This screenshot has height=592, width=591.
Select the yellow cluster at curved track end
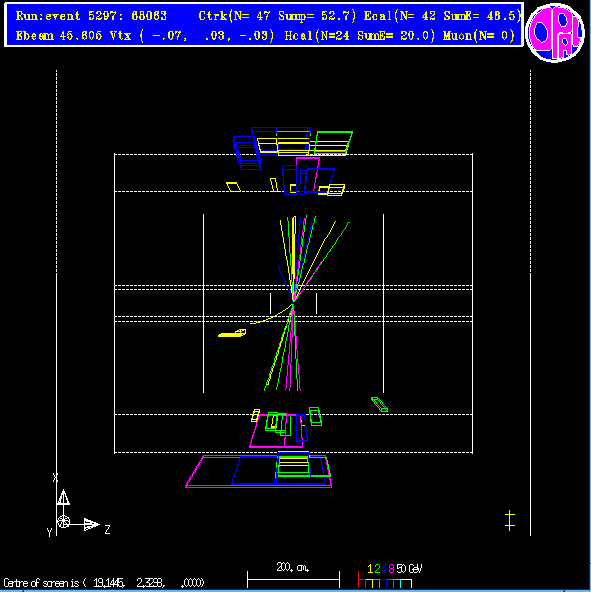tap(232, 333)
